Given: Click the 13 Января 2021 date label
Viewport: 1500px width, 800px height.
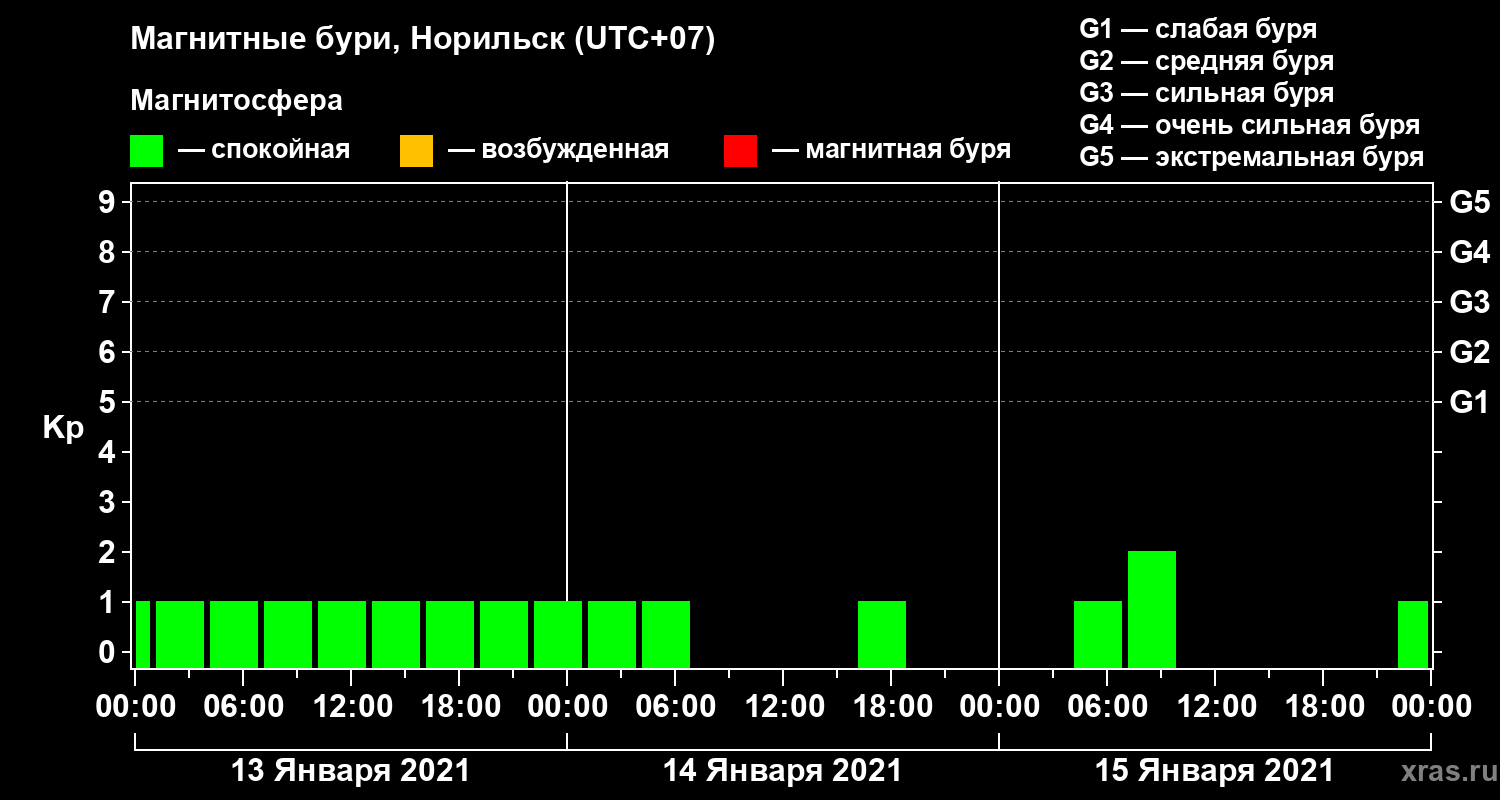Looking at the screenshot, I should coord(350,771).
